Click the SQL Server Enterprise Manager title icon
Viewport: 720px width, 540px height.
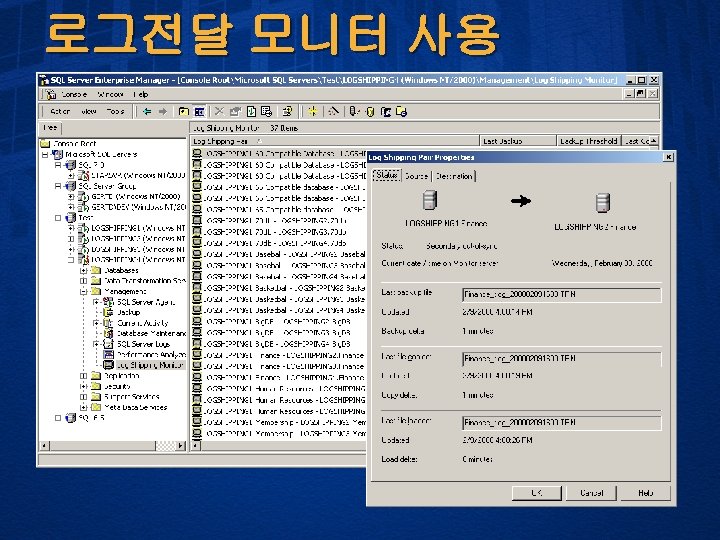(45, 80)
